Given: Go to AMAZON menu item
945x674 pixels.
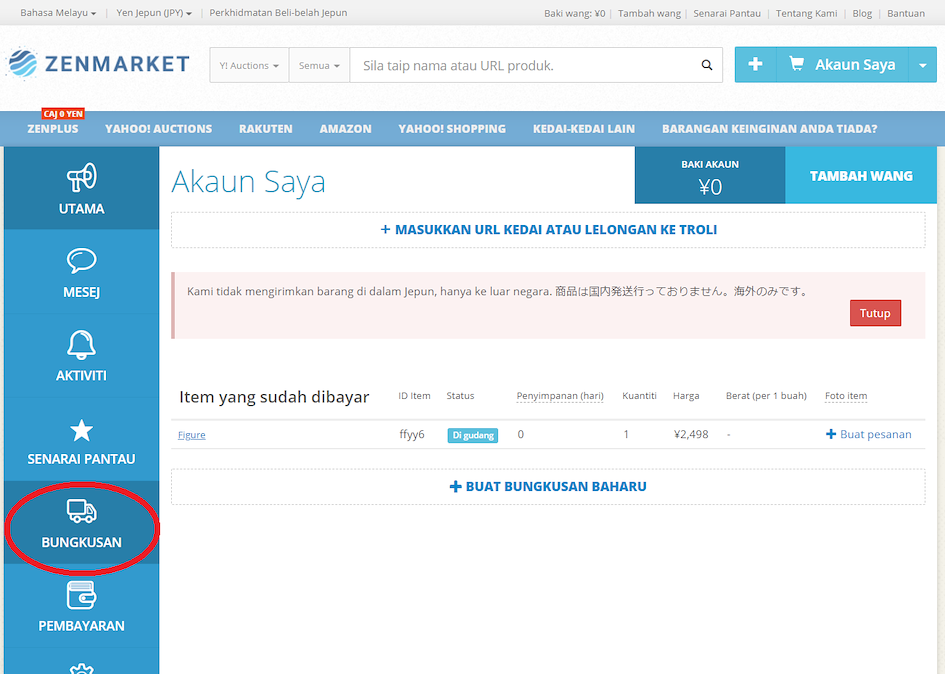Looking at the screenshot, I should coord(345,128).
